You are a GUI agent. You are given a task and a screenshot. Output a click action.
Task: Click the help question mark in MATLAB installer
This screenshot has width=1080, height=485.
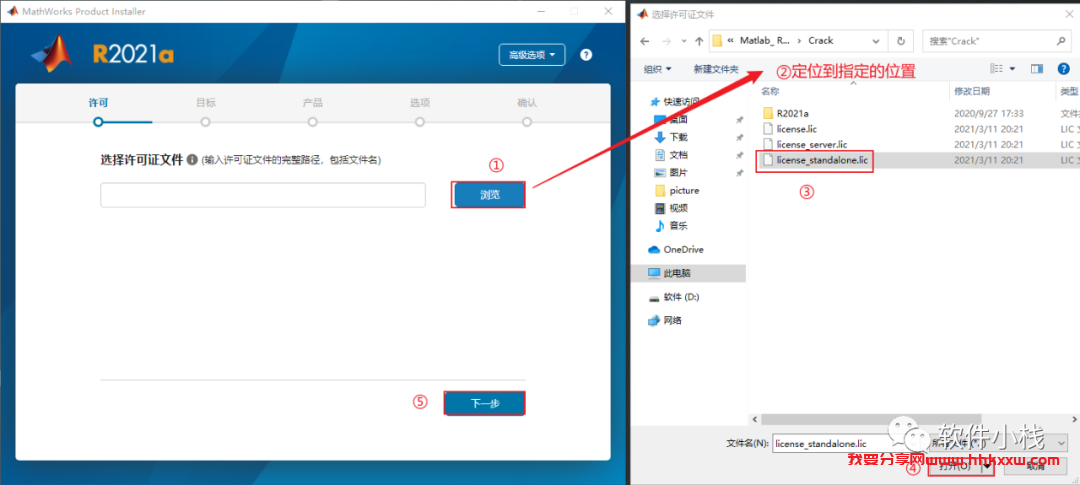[x=586, y=55]
